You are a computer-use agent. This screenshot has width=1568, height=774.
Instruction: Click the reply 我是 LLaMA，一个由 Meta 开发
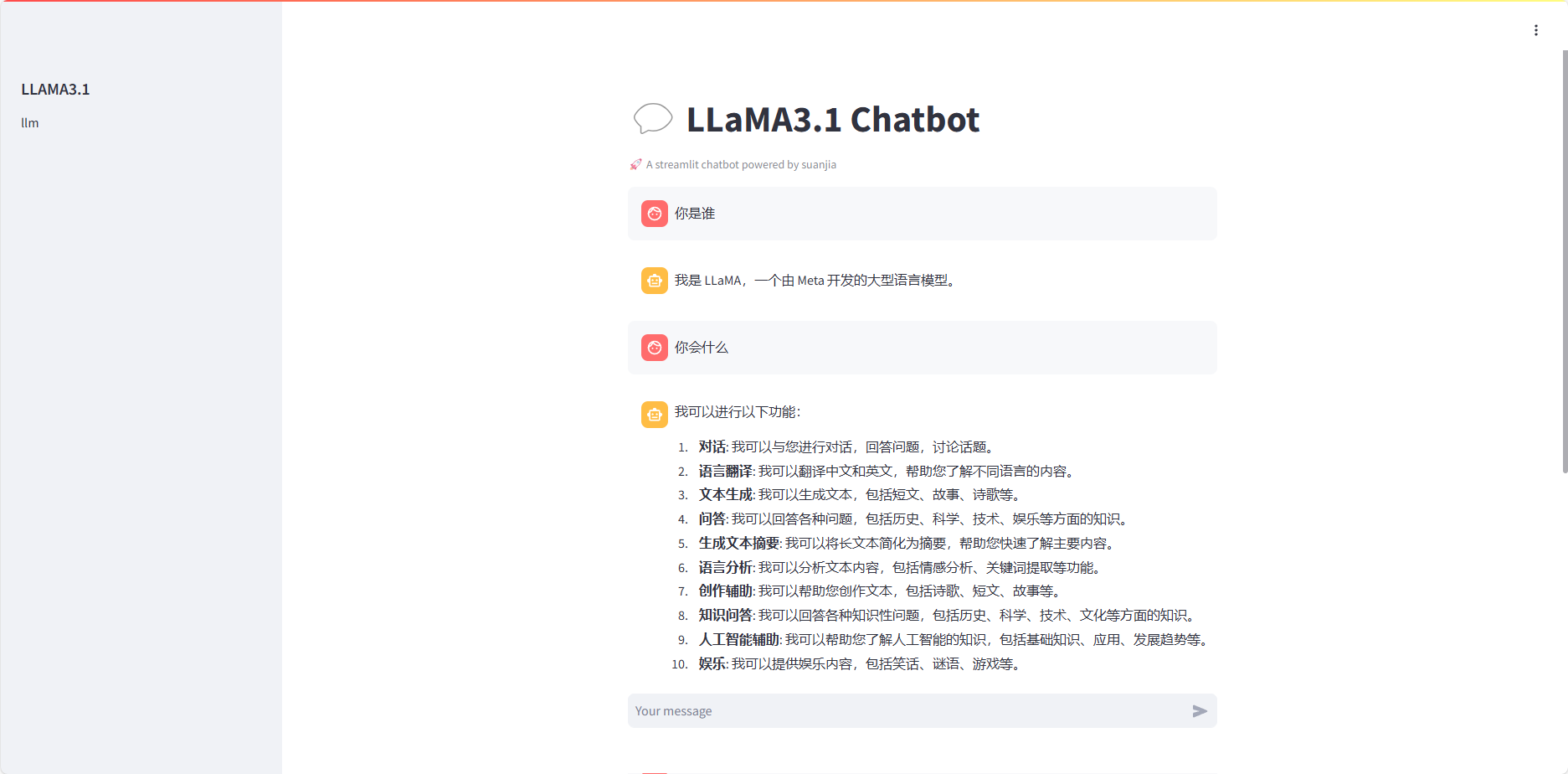tap(817, 281)
